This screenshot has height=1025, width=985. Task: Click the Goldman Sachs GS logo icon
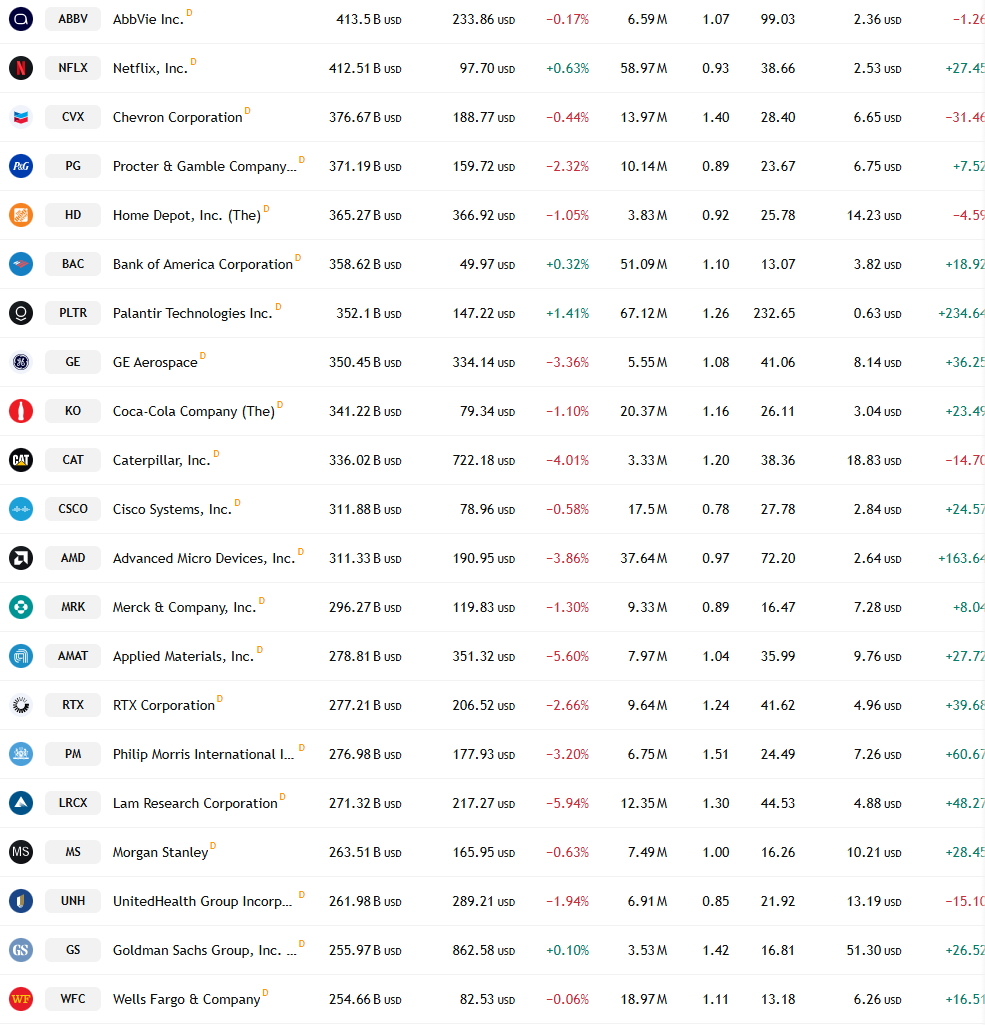click(x=21, y=950)
